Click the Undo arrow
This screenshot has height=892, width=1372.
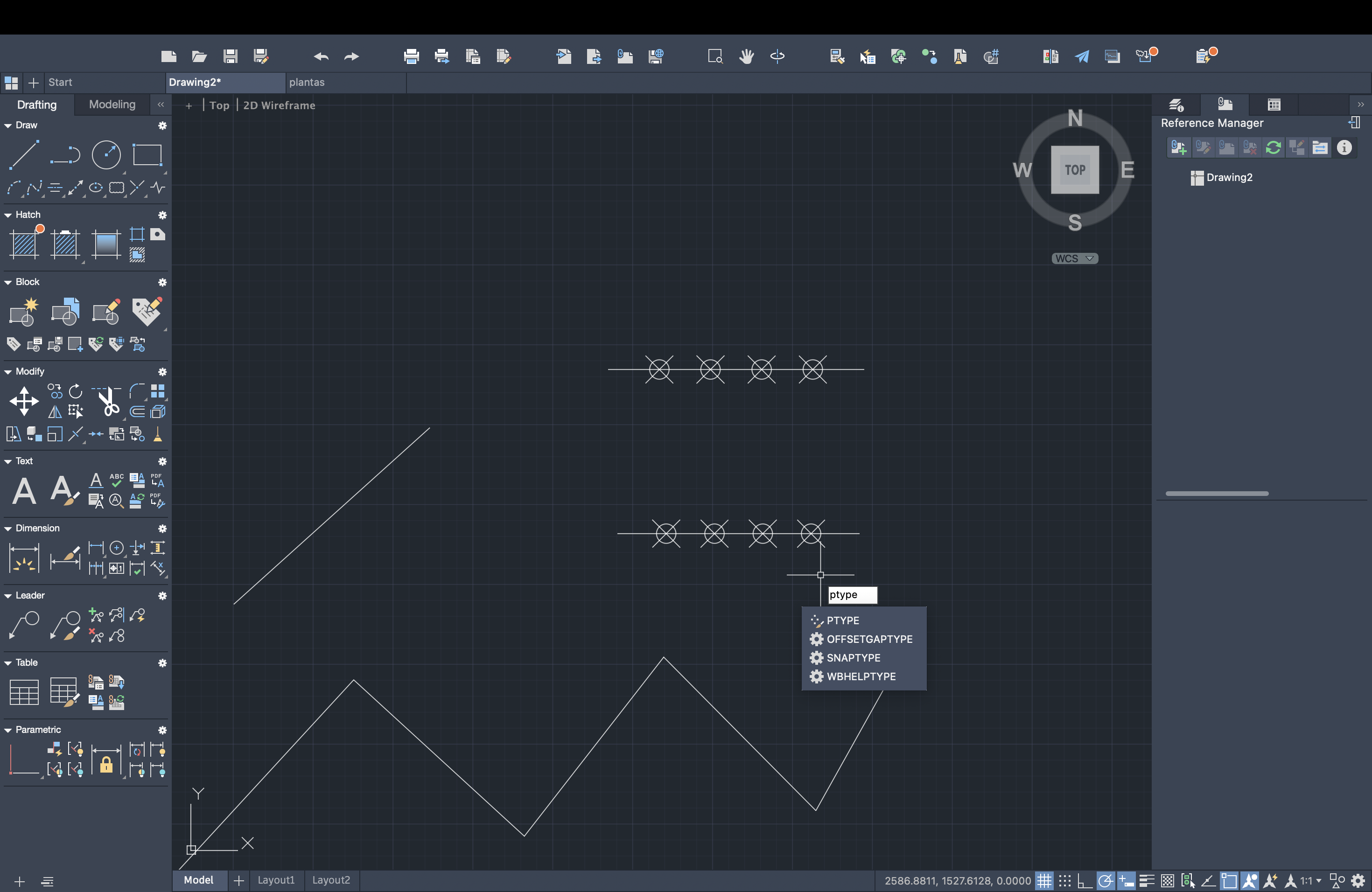coord(321,56)
